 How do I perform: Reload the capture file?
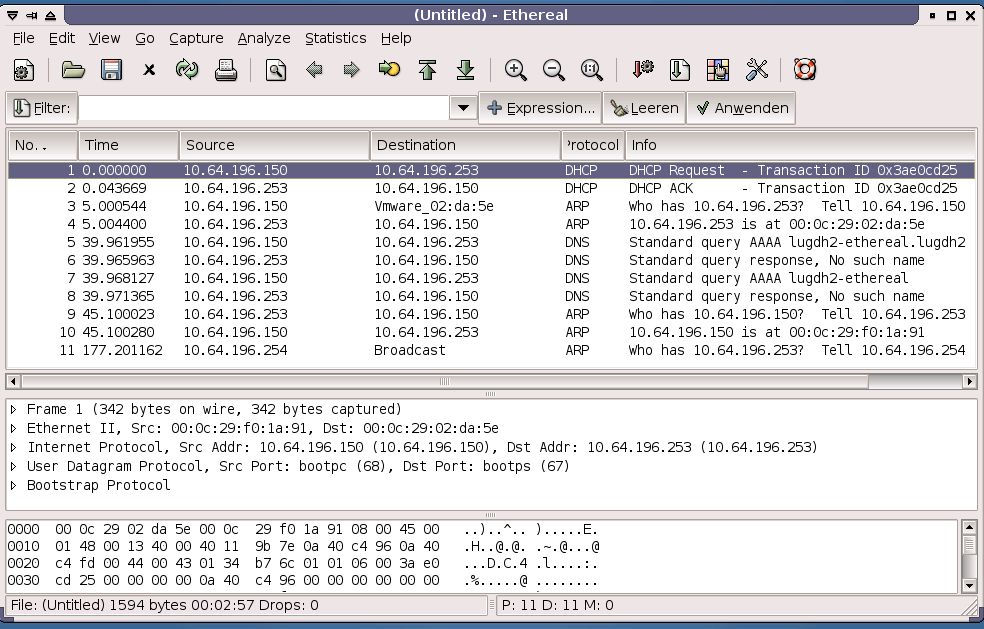pos(187,70)
